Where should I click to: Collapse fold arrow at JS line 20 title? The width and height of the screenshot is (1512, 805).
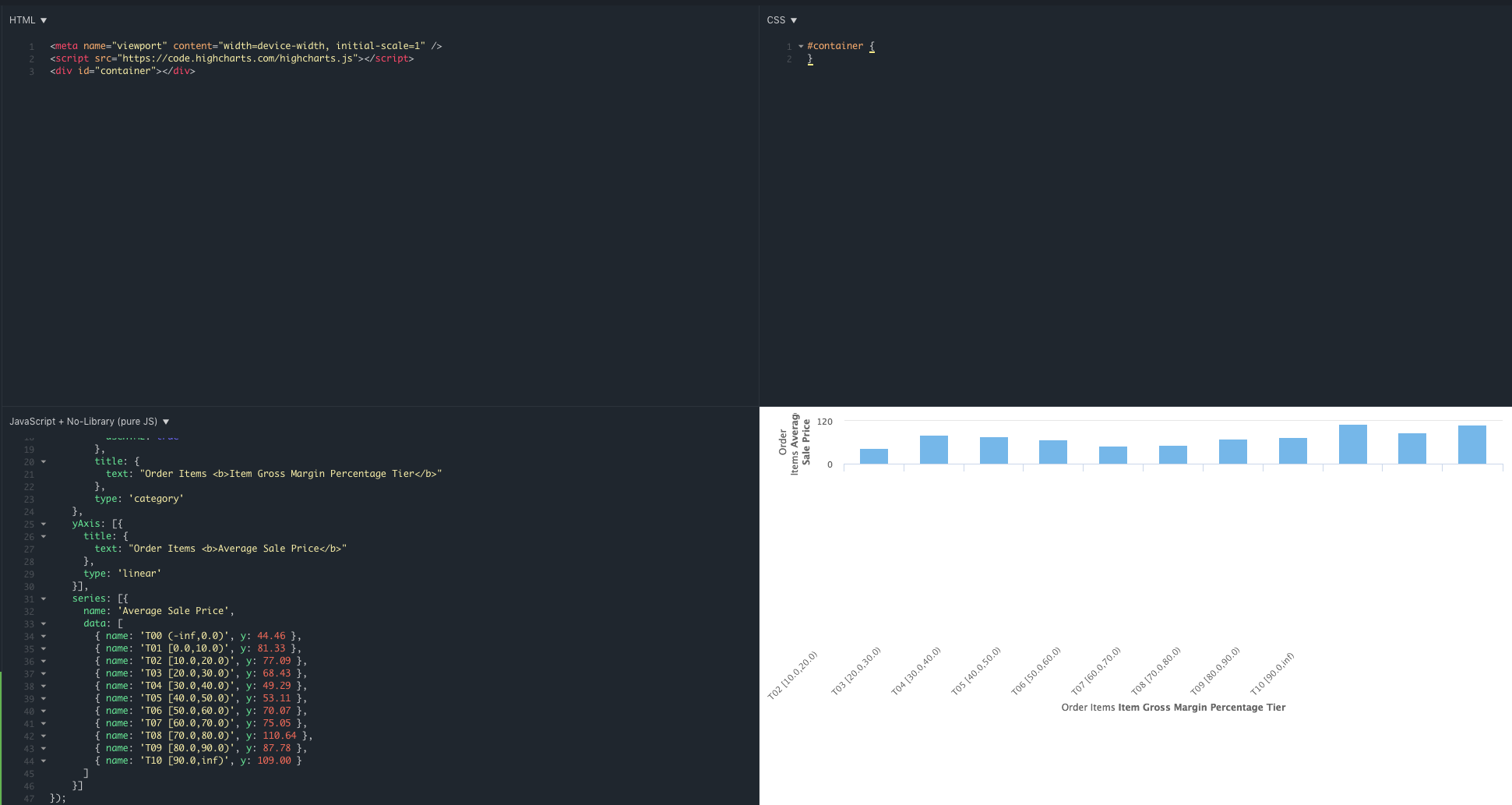click(x=44, y=462)
